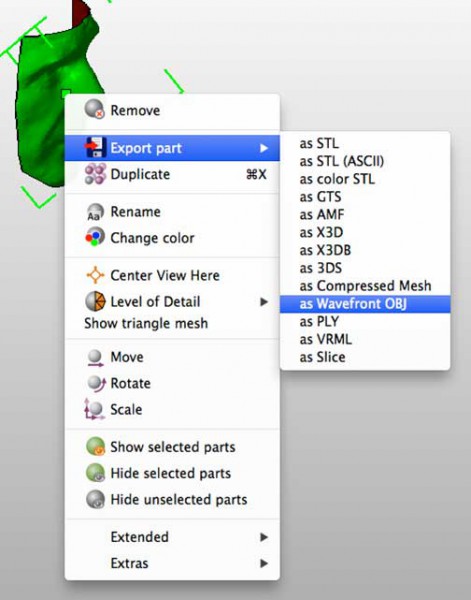The image size is (471, 600).
Task: Expand the Level of Detail submenu arrow
Action: coord(264,302)
